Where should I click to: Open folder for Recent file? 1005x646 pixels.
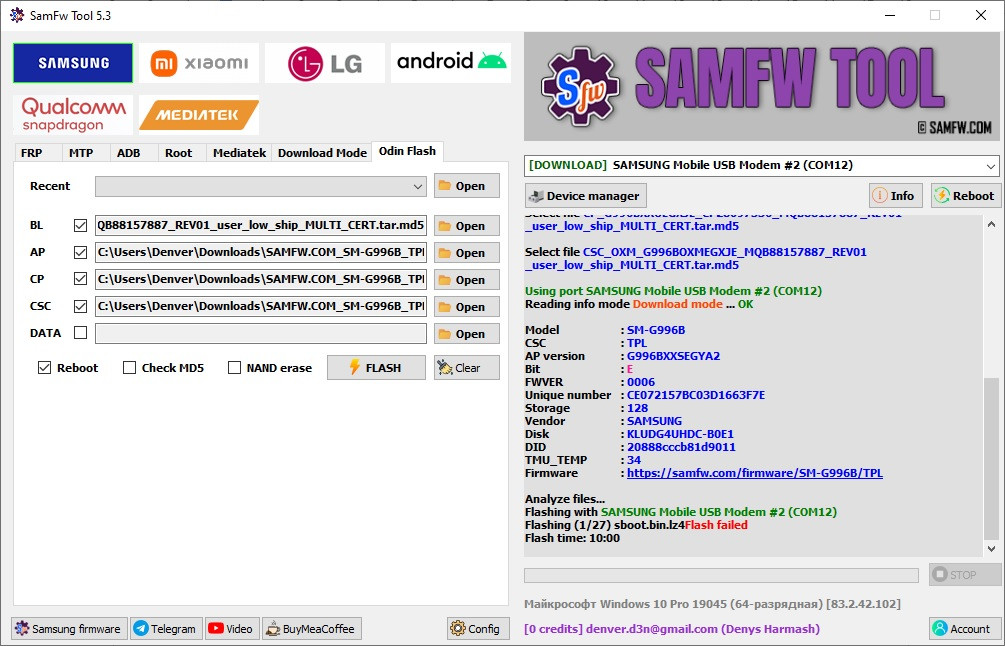[467, 186]
